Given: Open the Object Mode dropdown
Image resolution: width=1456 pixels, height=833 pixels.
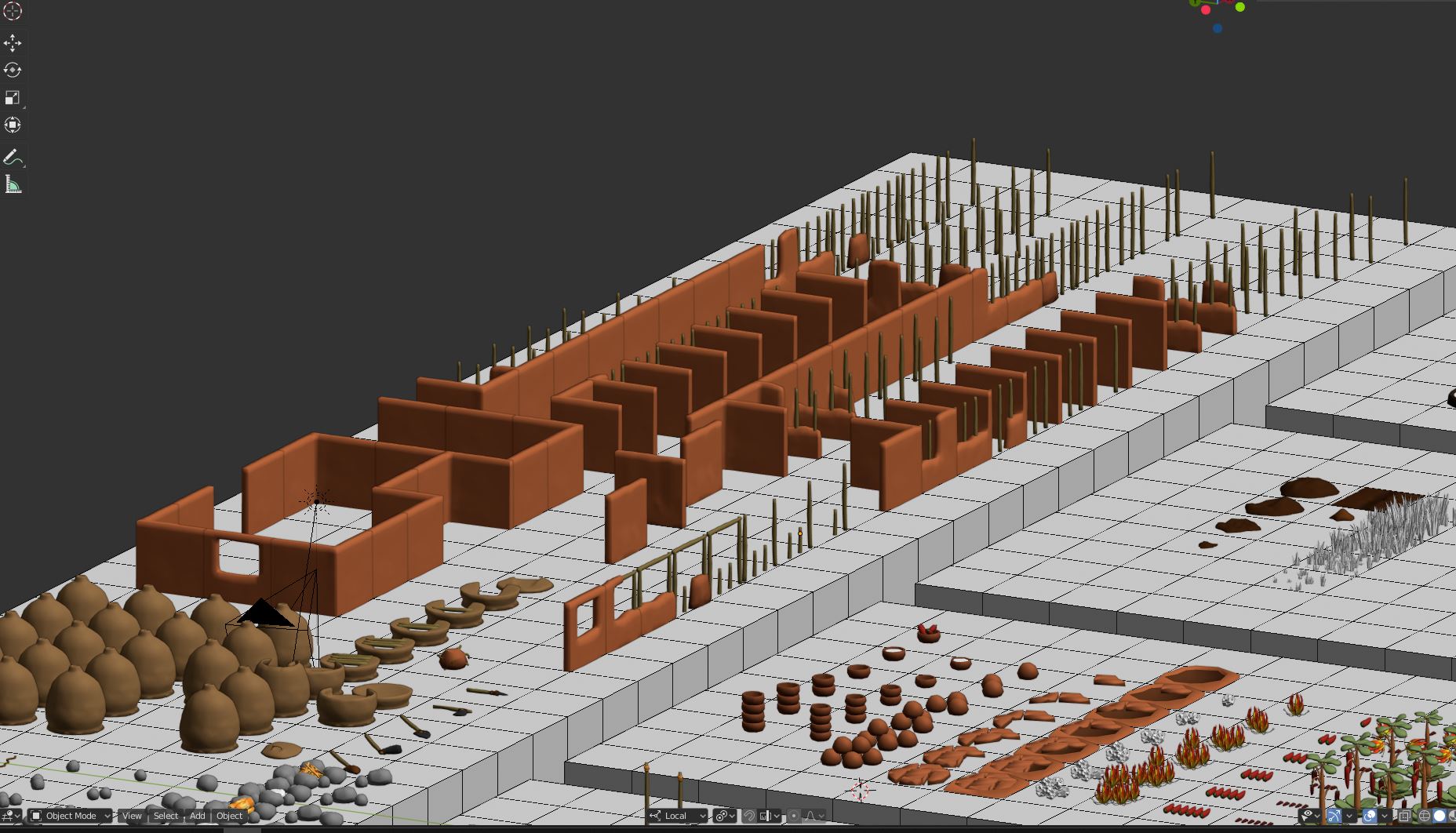Looking at the screenshot, I should pyautogui.click(x=71, y=816).
